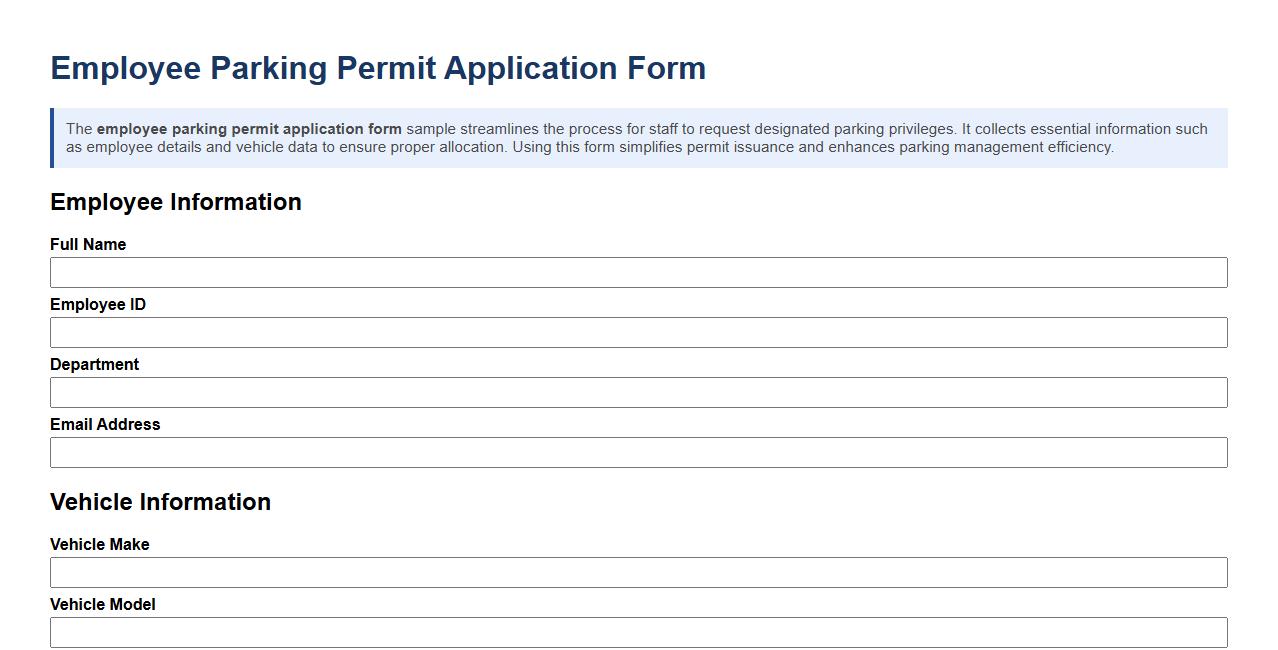Click the Email Address input field
1278x650 pixels.
click(x=638, y=452)
